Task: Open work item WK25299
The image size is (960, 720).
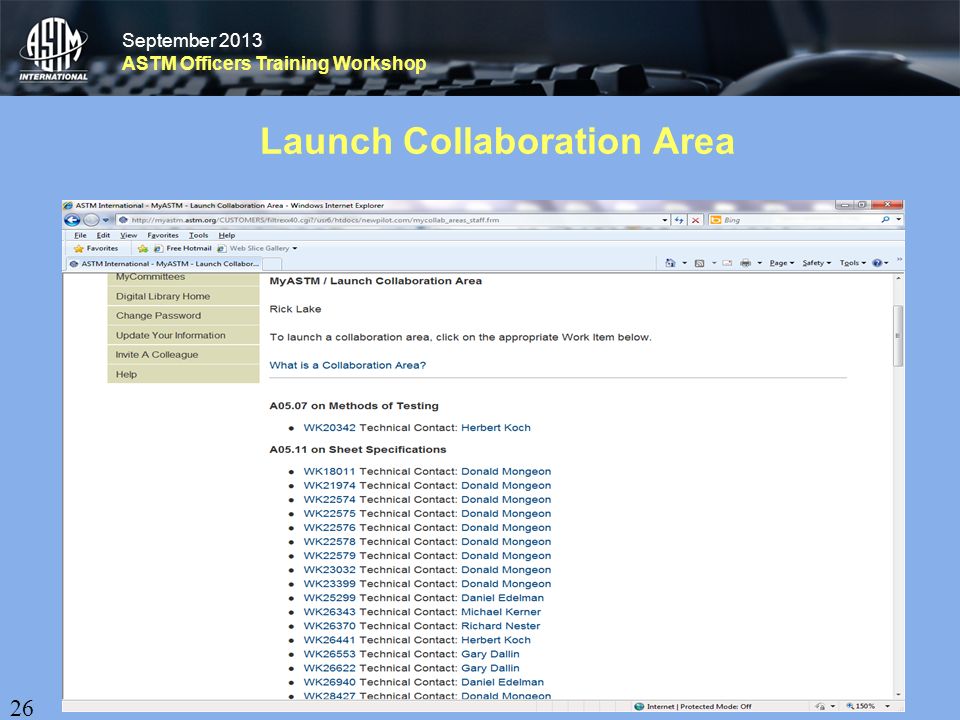Action: click(329, 598)
